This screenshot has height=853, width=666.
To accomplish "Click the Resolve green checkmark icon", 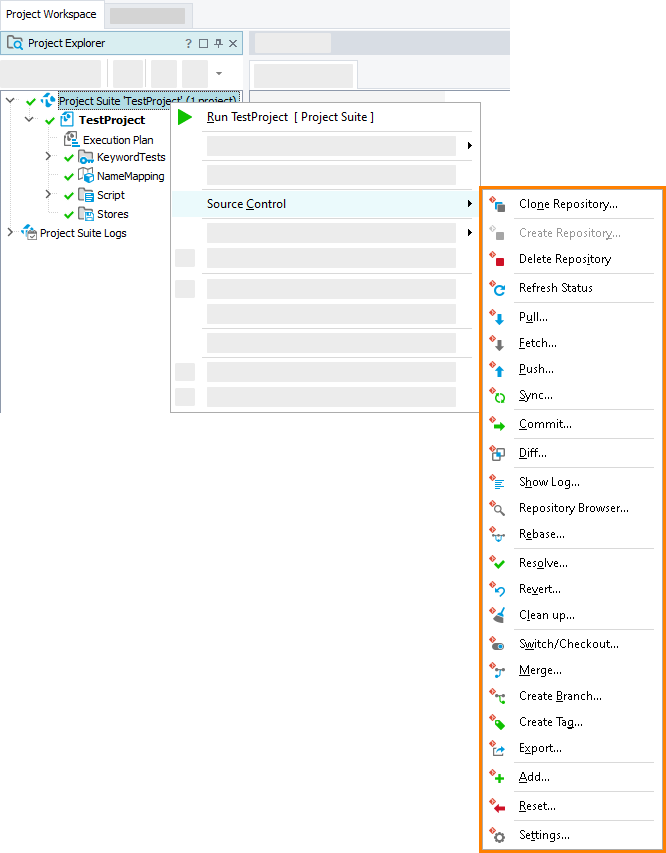I will [497, 564].
